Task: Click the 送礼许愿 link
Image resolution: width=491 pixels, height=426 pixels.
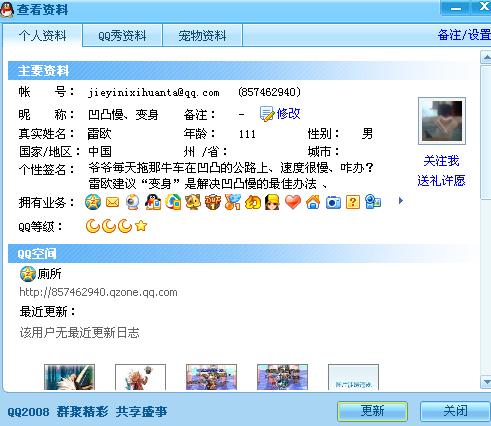Action: pos(441,181)
